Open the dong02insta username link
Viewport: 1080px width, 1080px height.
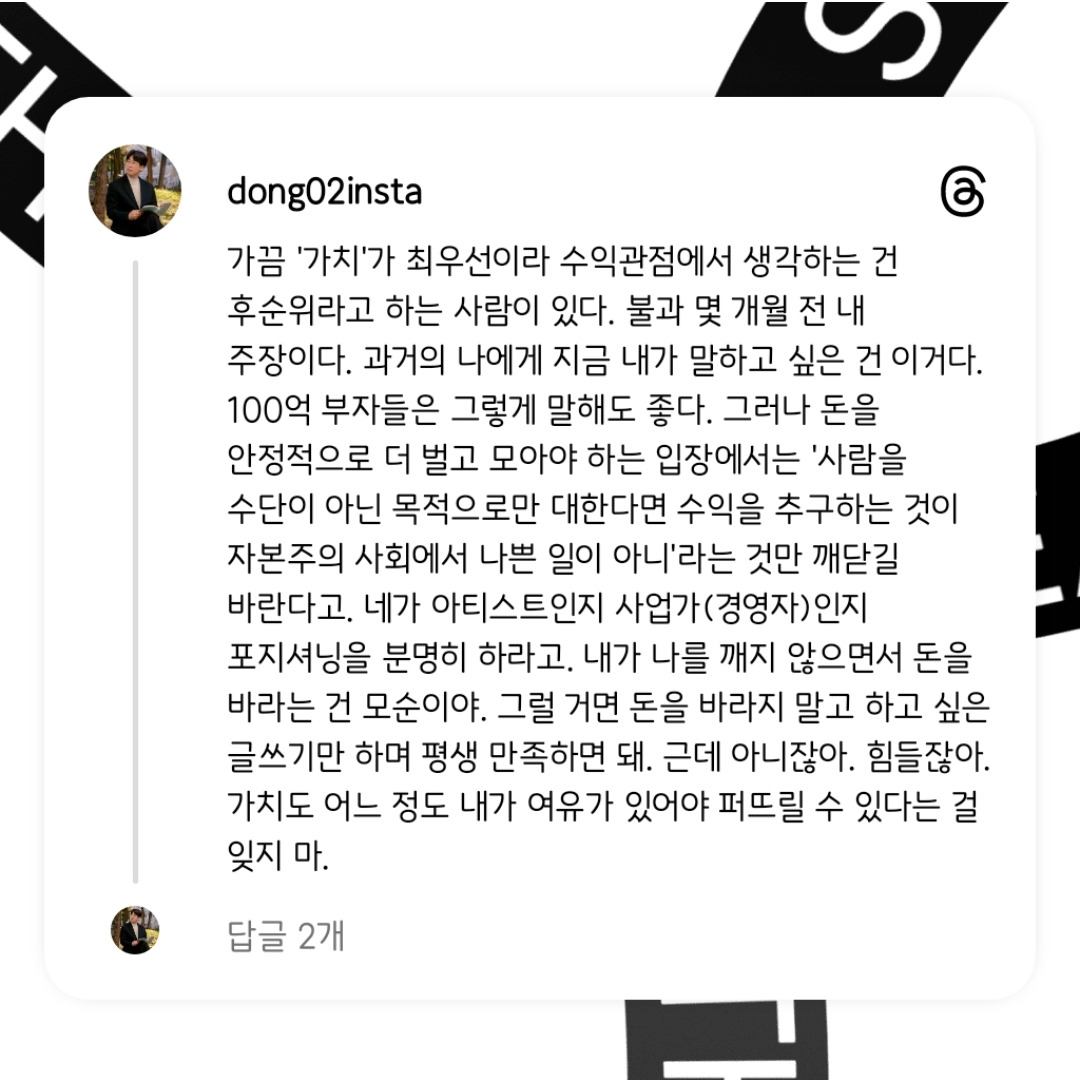[x=324, y=191]
